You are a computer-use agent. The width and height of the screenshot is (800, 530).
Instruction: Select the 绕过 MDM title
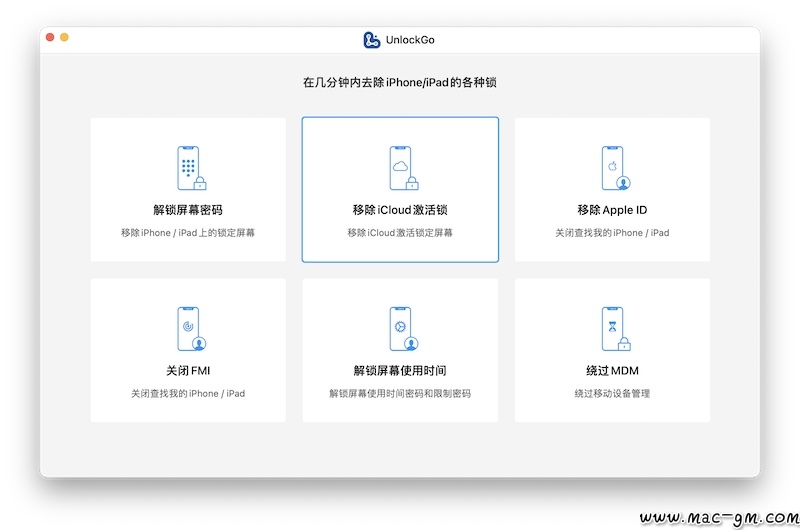point(612,371)
